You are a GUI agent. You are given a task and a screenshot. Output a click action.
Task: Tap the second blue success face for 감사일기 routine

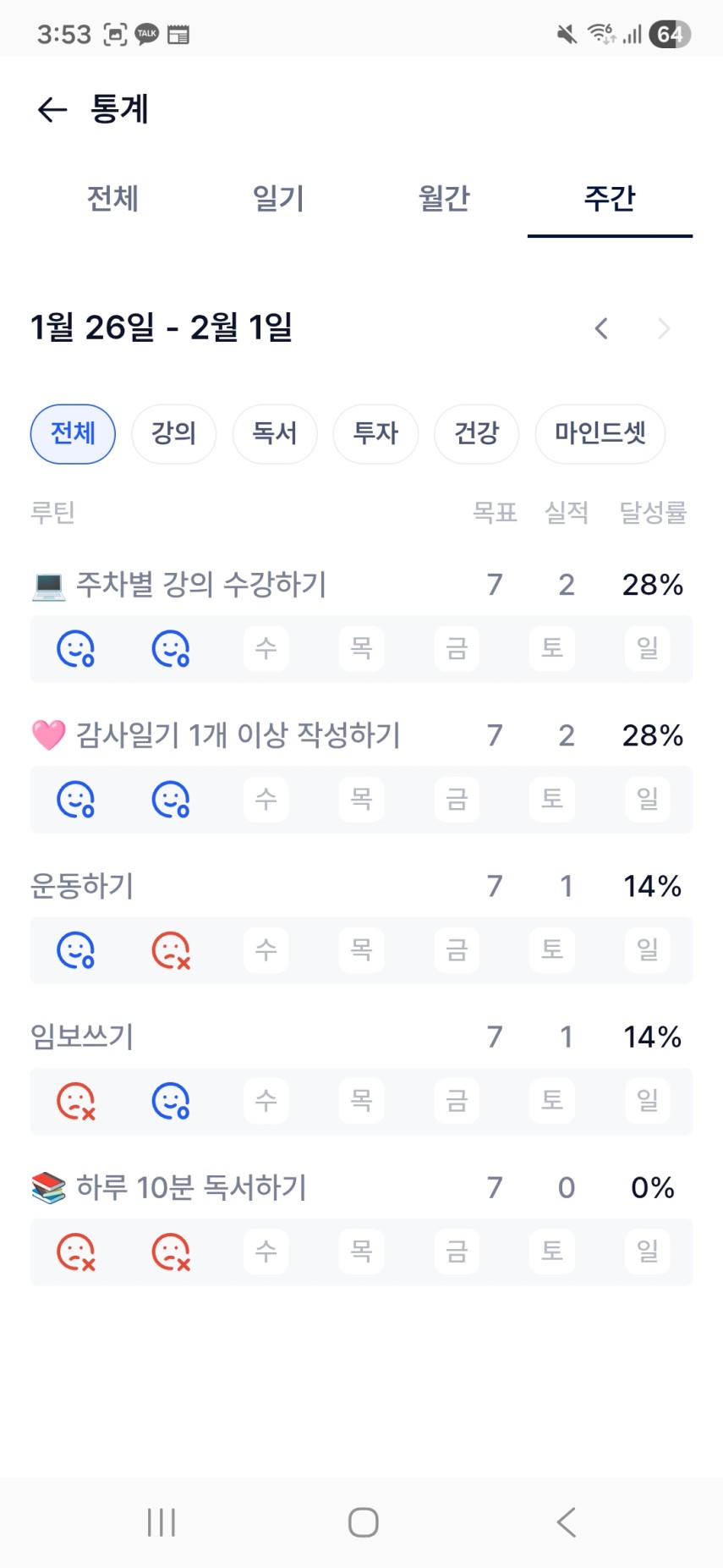click(171, 800)
